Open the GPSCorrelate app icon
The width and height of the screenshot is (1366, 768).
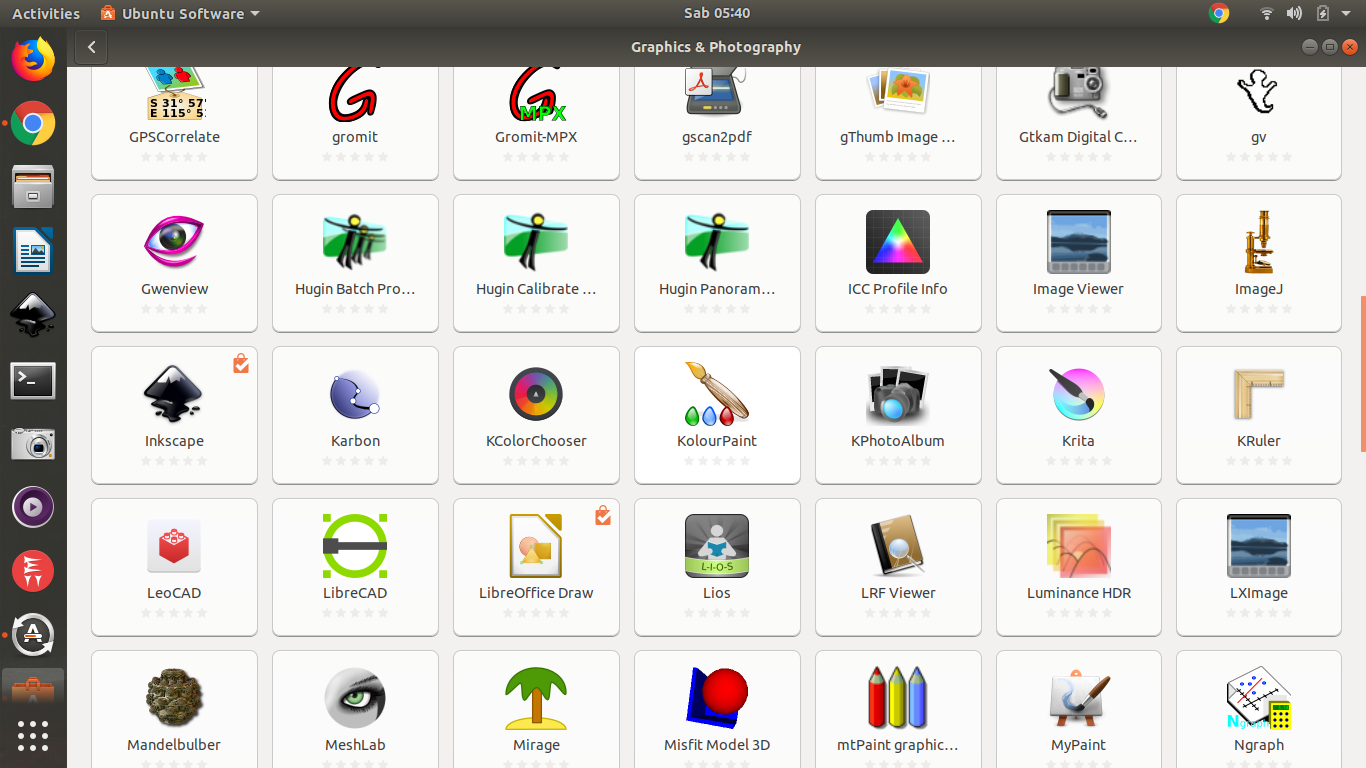pos(174,93)
